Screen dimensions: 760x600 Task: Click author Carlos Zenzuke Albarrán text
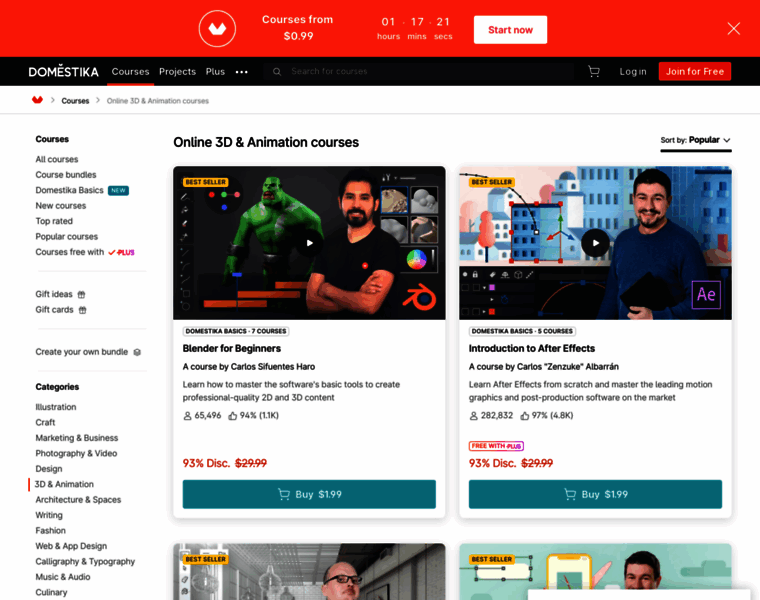568,367
